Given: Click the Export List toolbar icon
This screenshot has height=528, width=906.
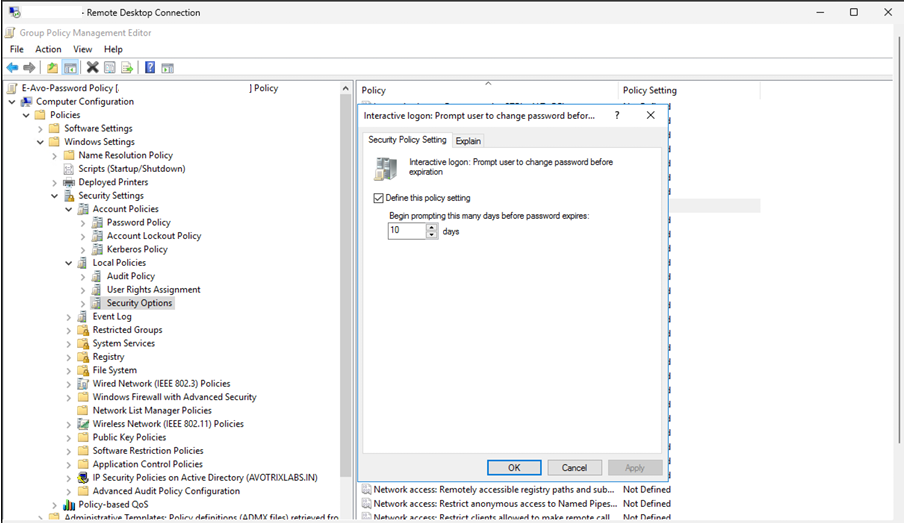Looking at the screenshot, I should click(x=127, y=68).
